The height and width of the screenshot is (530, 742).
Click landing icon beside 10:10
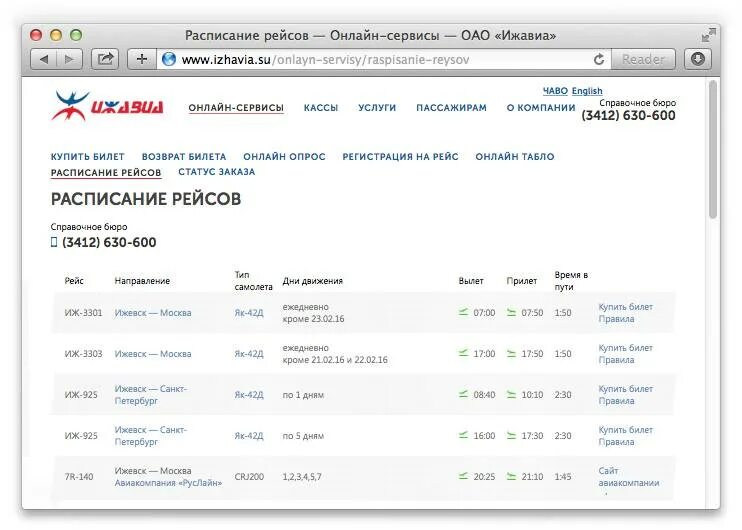512,394
